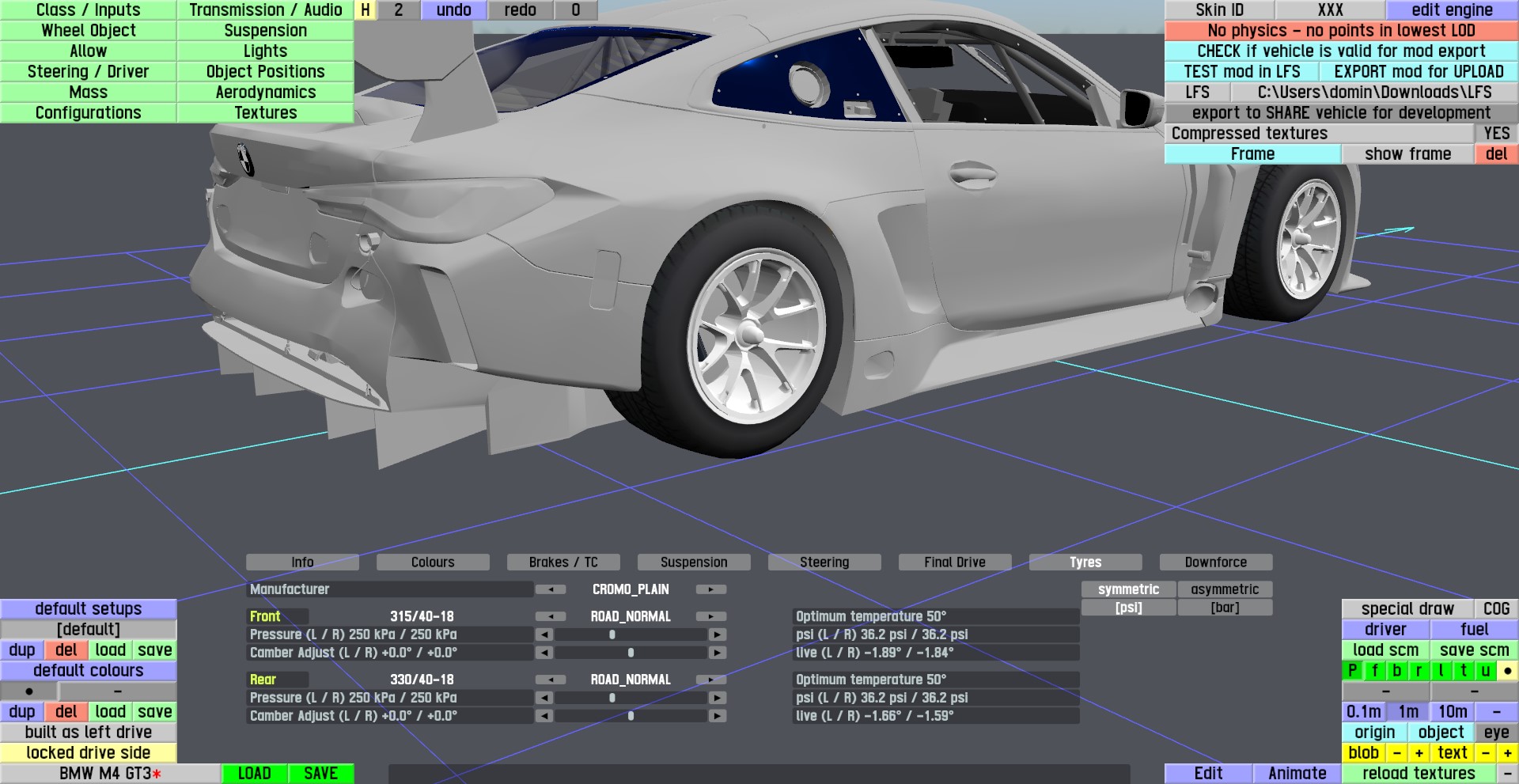Switch rear tyre type to next option
The width and height of the screenshot is (1519, 784).
tap(711, 680)
